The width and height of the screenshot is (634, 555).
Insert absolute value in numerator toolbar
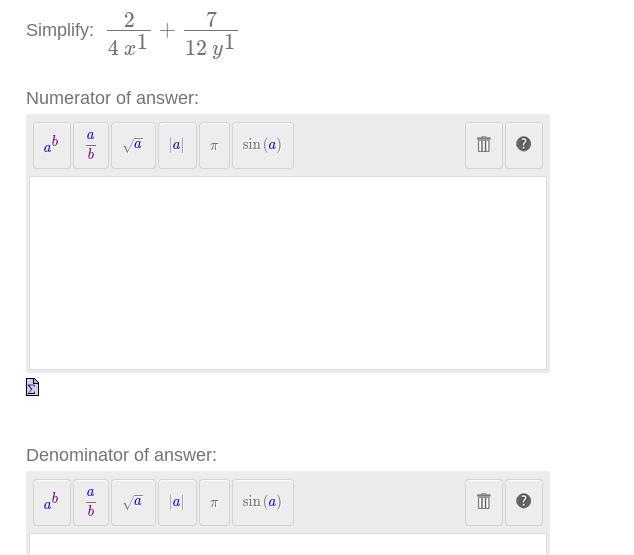(x=177, y=145)
